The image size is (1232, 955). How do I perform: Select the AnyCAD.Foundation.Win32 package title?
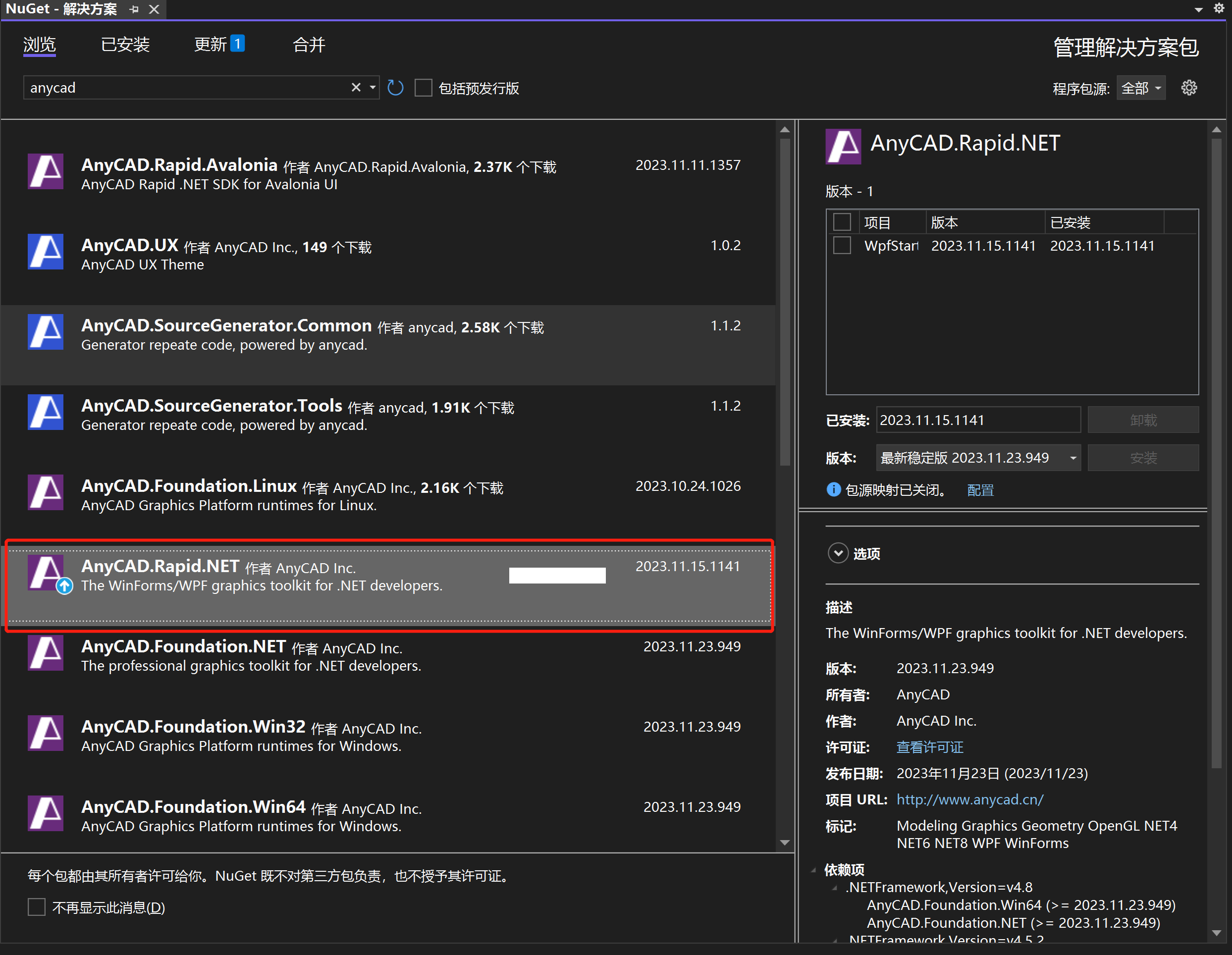tap(194, 726)
